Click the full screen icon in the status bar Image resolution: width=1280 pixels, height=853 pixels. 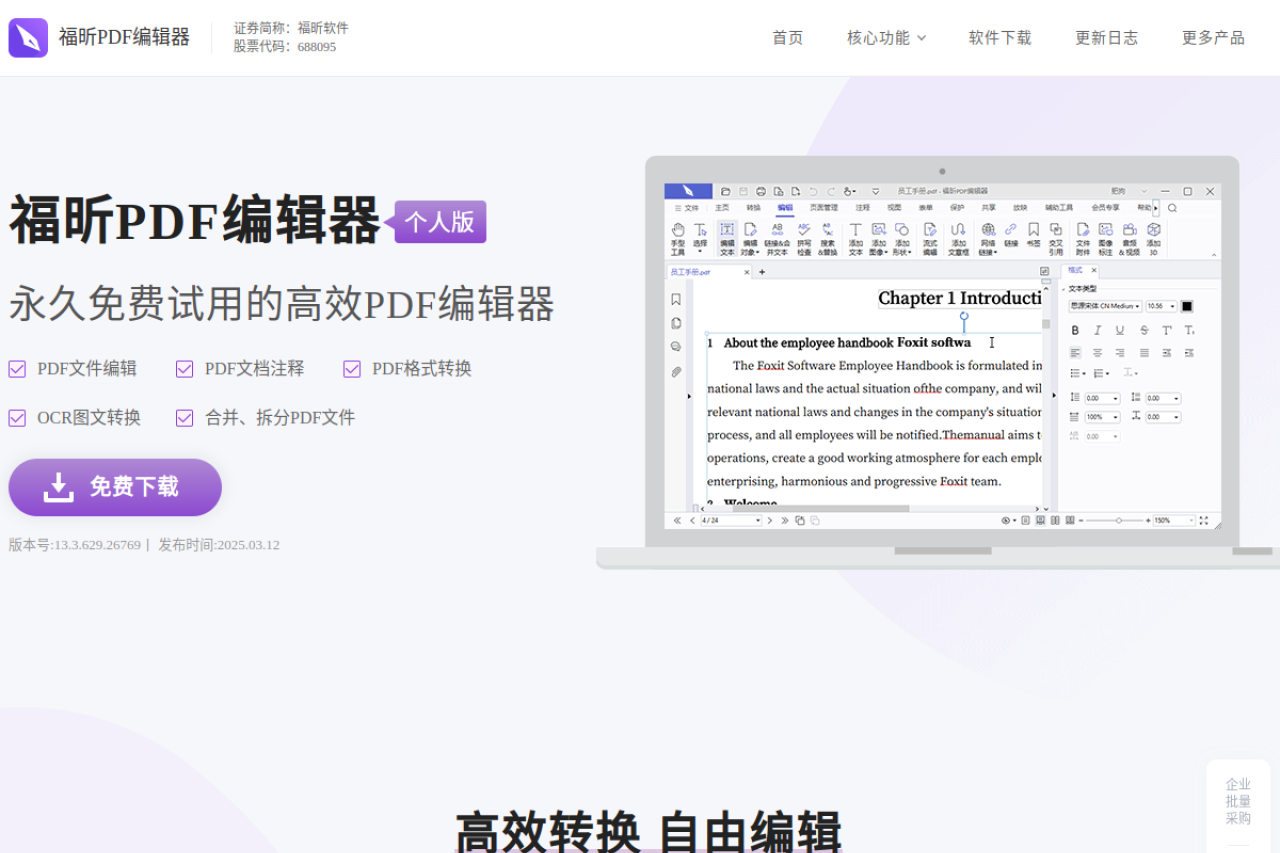click(x=1204, y=520)
